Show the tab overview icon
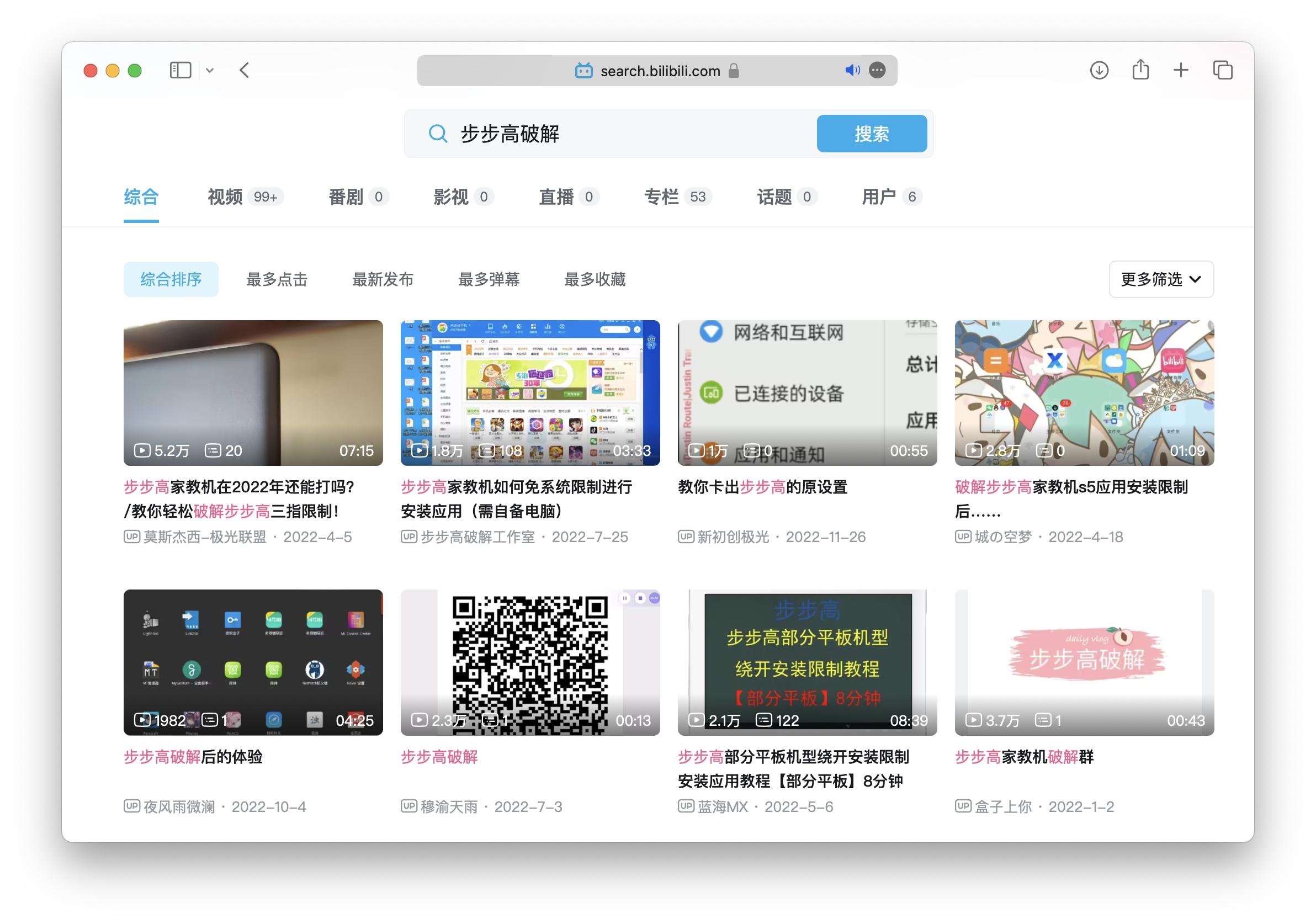The image size is (1316, 924). [1223, 71]
